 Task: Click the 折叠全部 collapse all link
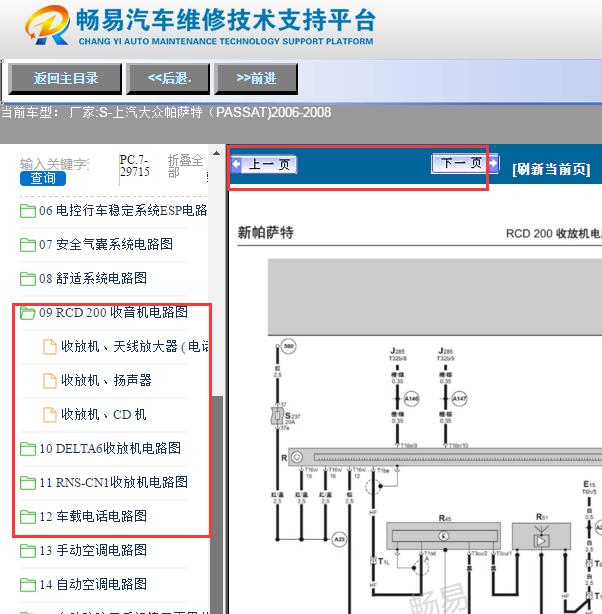point(185,166)
